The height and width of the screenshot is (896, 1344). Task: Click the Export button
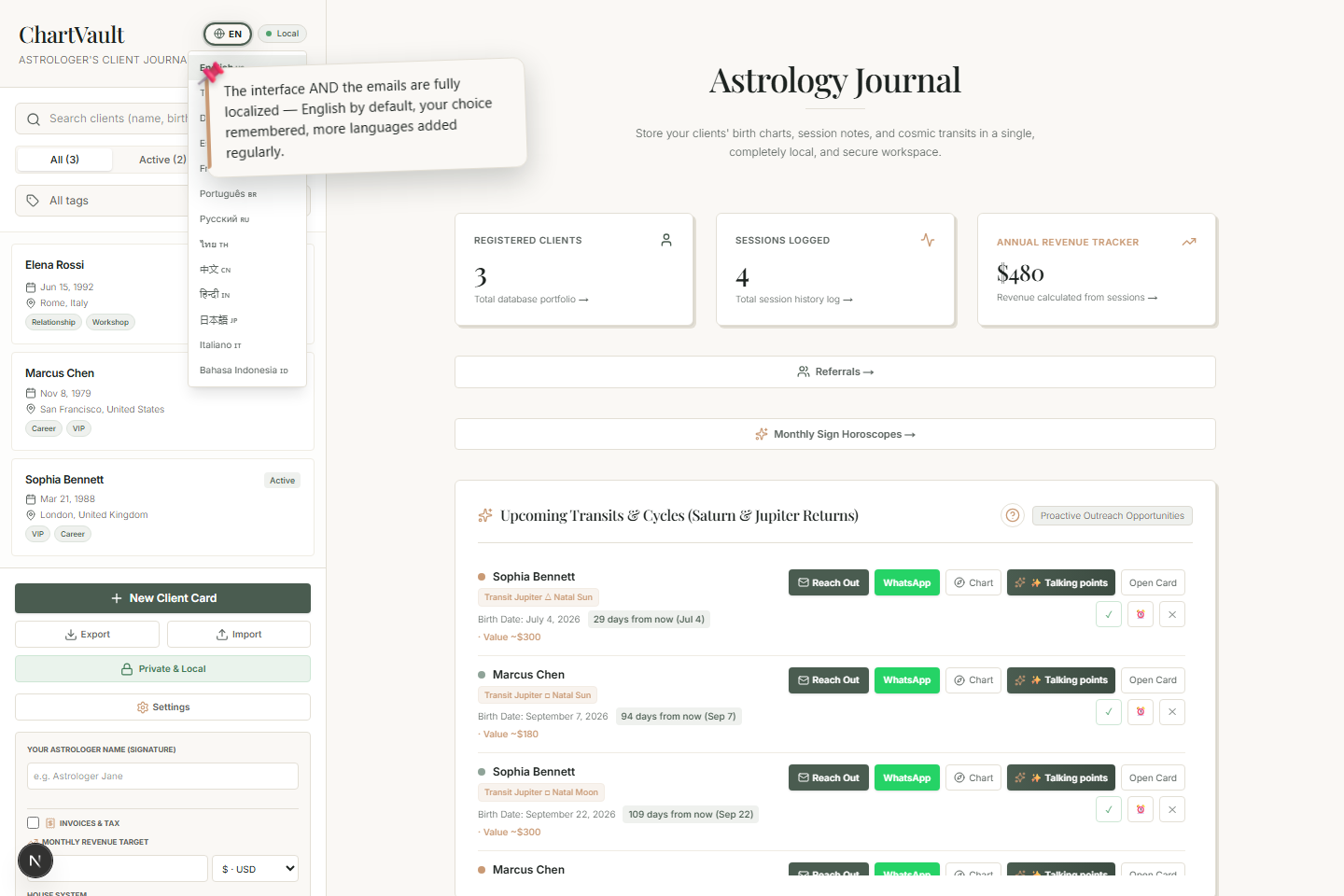tap(87, 635)
